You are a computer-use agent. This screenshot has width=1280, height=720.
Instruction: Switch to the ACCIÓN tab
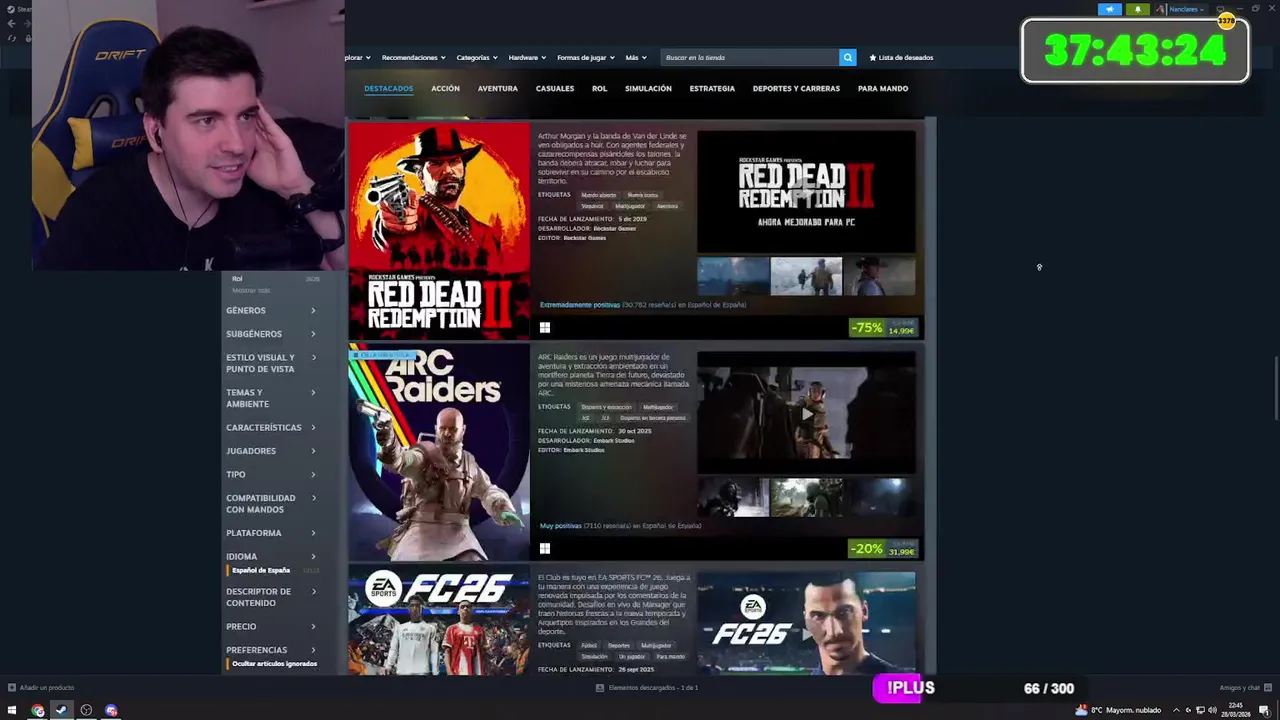pyautogui.click(x=445, y=89)
